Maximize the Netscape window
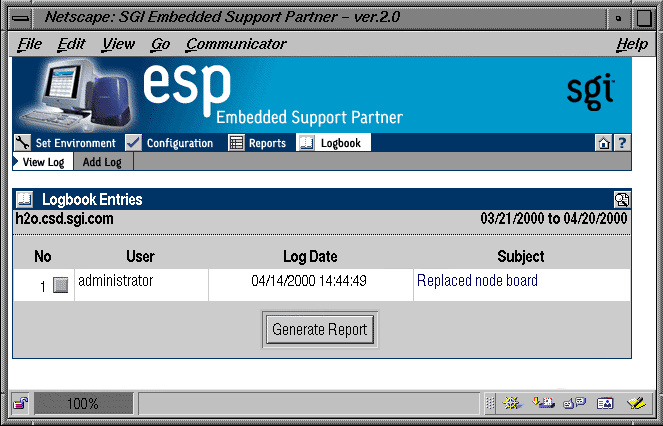 tap(644, 18)
